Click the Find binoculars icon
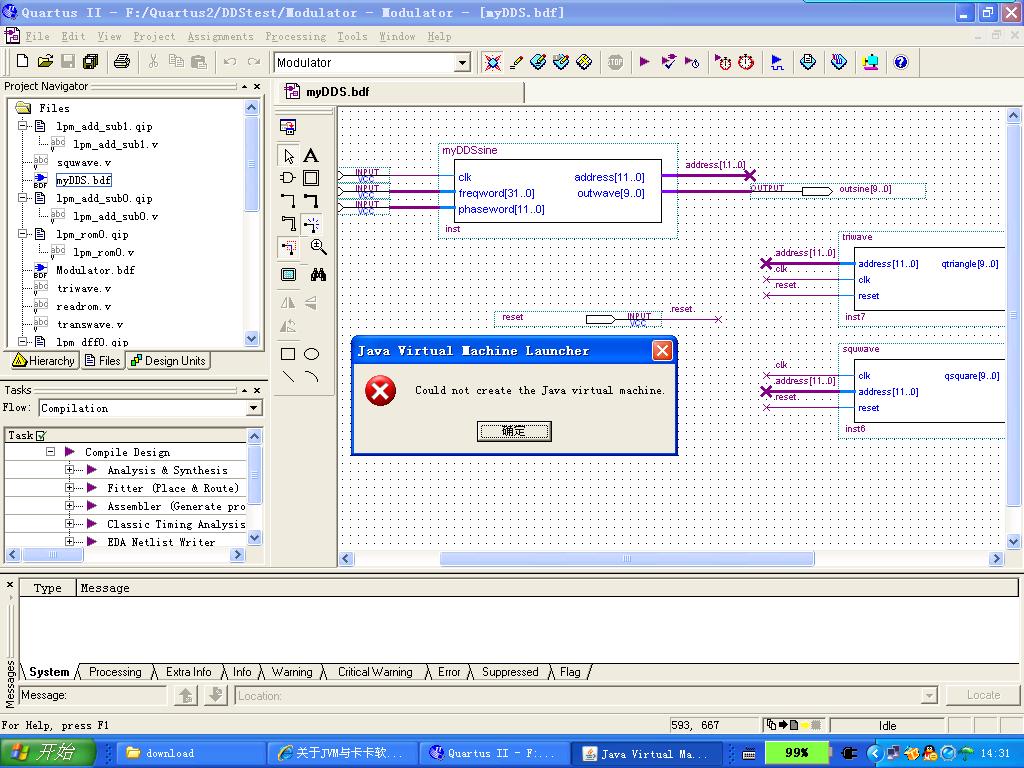This screenshot has width=1024, height=768. 318,275
